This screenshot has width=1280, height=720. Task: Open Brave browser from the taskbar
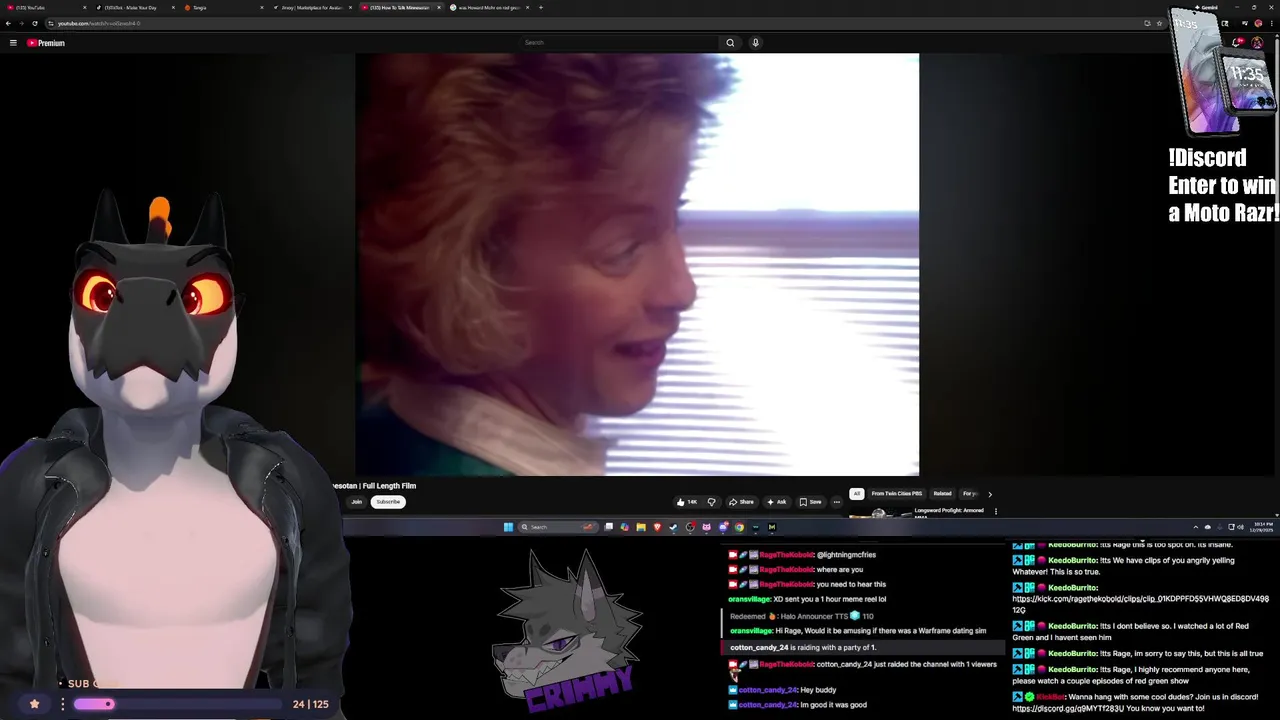pos(657,527)
